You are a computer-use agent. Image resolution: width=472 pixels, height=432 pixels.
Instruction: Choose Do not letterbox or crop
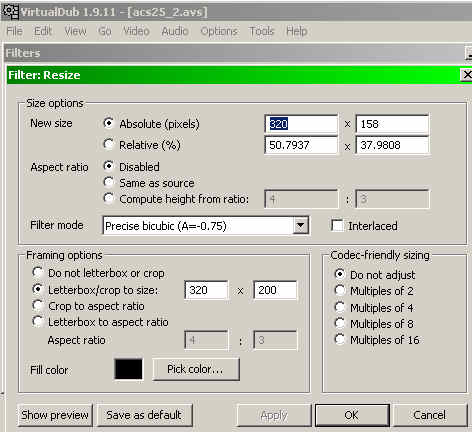pyautogui.click(x=38, y=272)
